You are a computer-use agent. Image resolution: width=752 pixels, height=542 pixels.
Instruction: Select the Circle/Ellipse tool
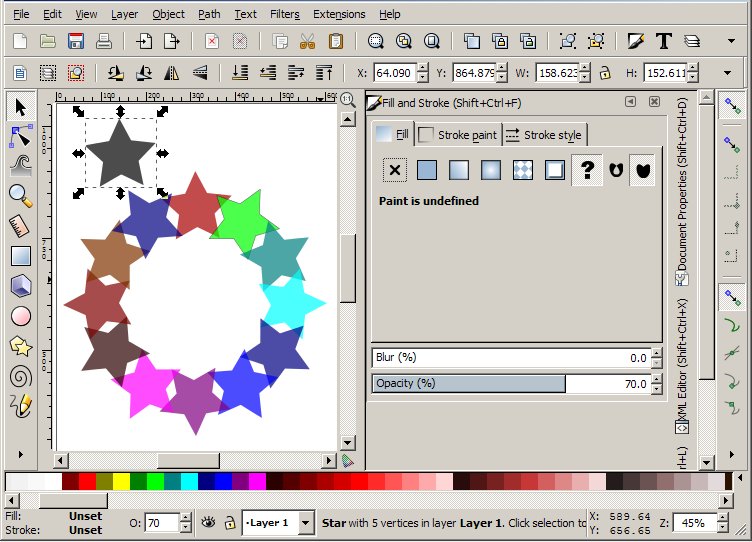(x=20, y=316)
